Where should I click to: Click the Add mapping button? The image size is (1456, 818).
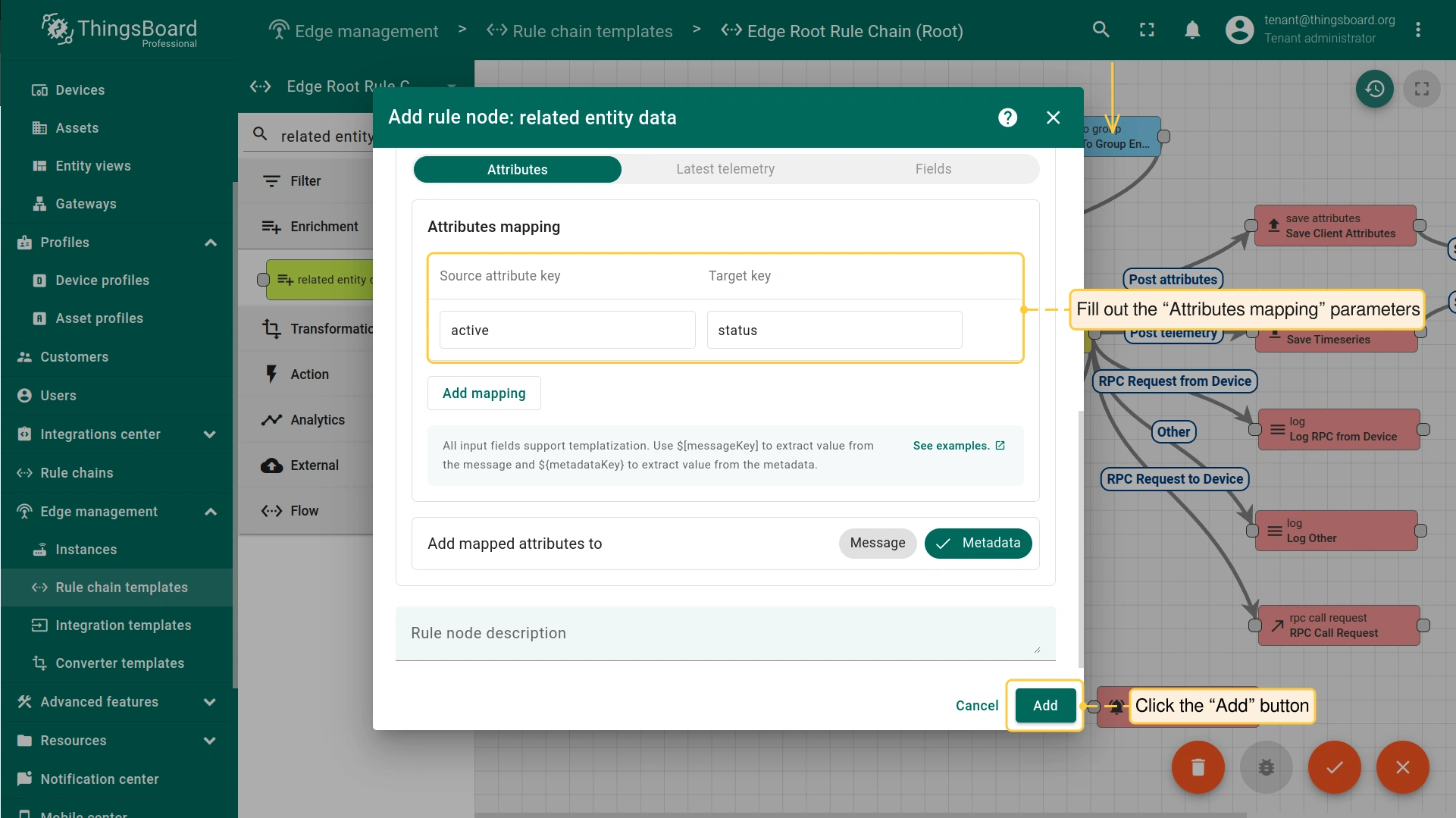tap(484, 393)
